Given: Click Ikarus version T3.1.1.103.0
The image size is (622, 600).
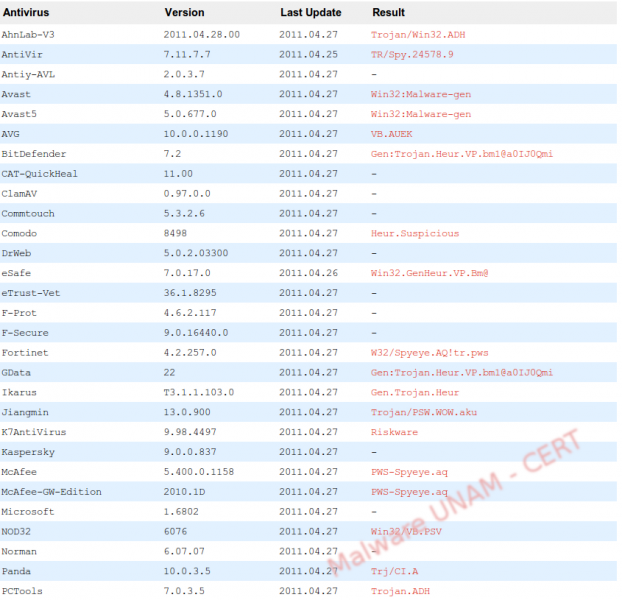Looking at the screenshot, I should point(199,393).
